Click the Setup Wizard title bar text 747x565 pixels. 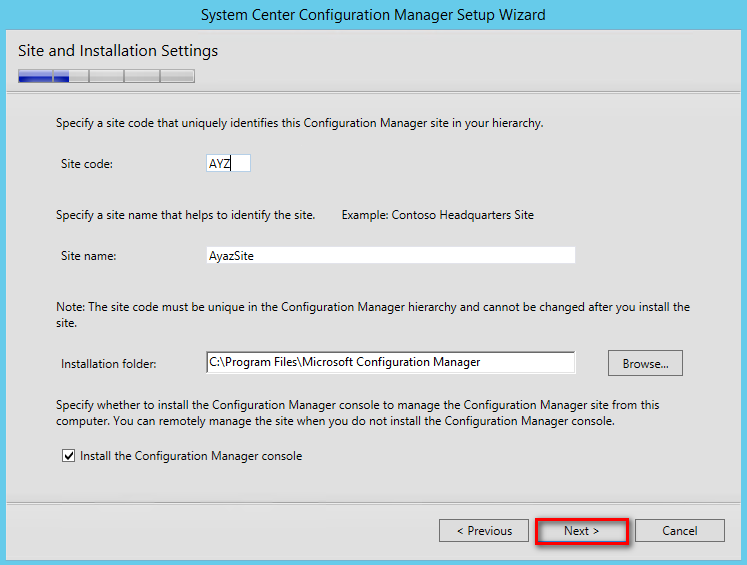pos(373,15)
